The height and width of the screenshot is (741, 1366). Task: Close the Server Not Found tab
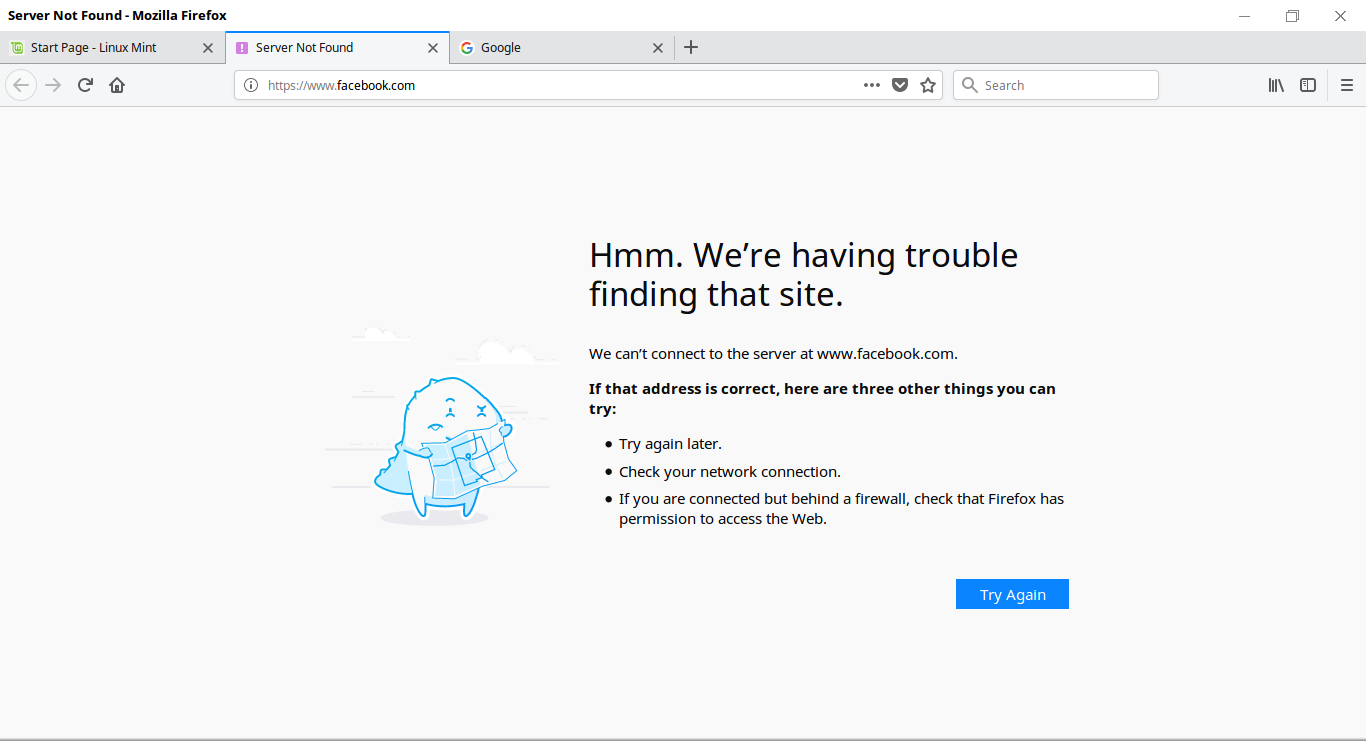433,47
